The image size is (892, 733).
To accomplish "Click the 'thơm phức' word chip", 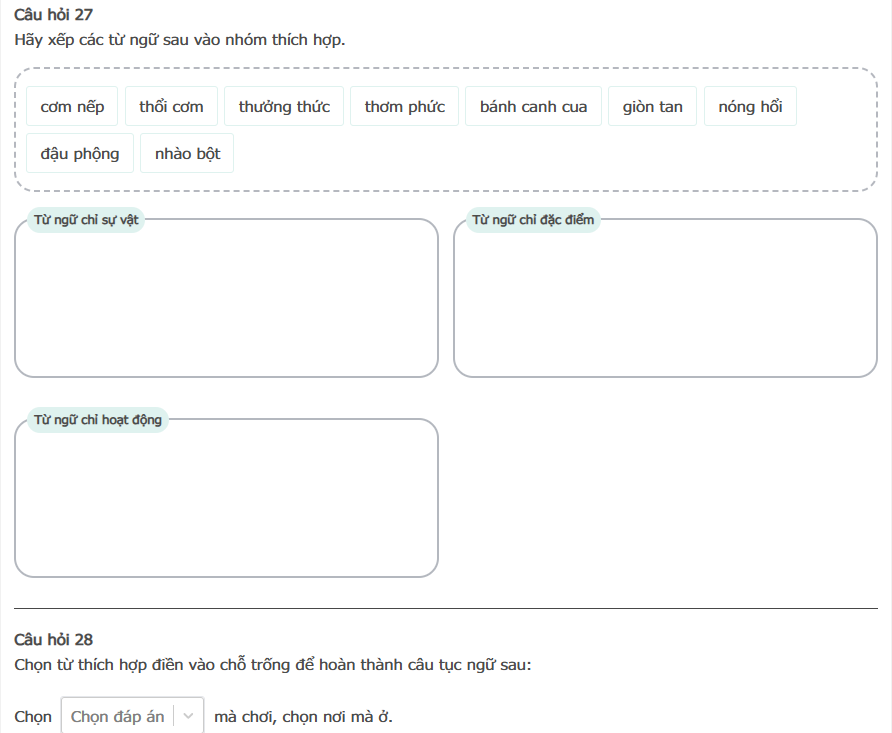I will tap(404, 107).
